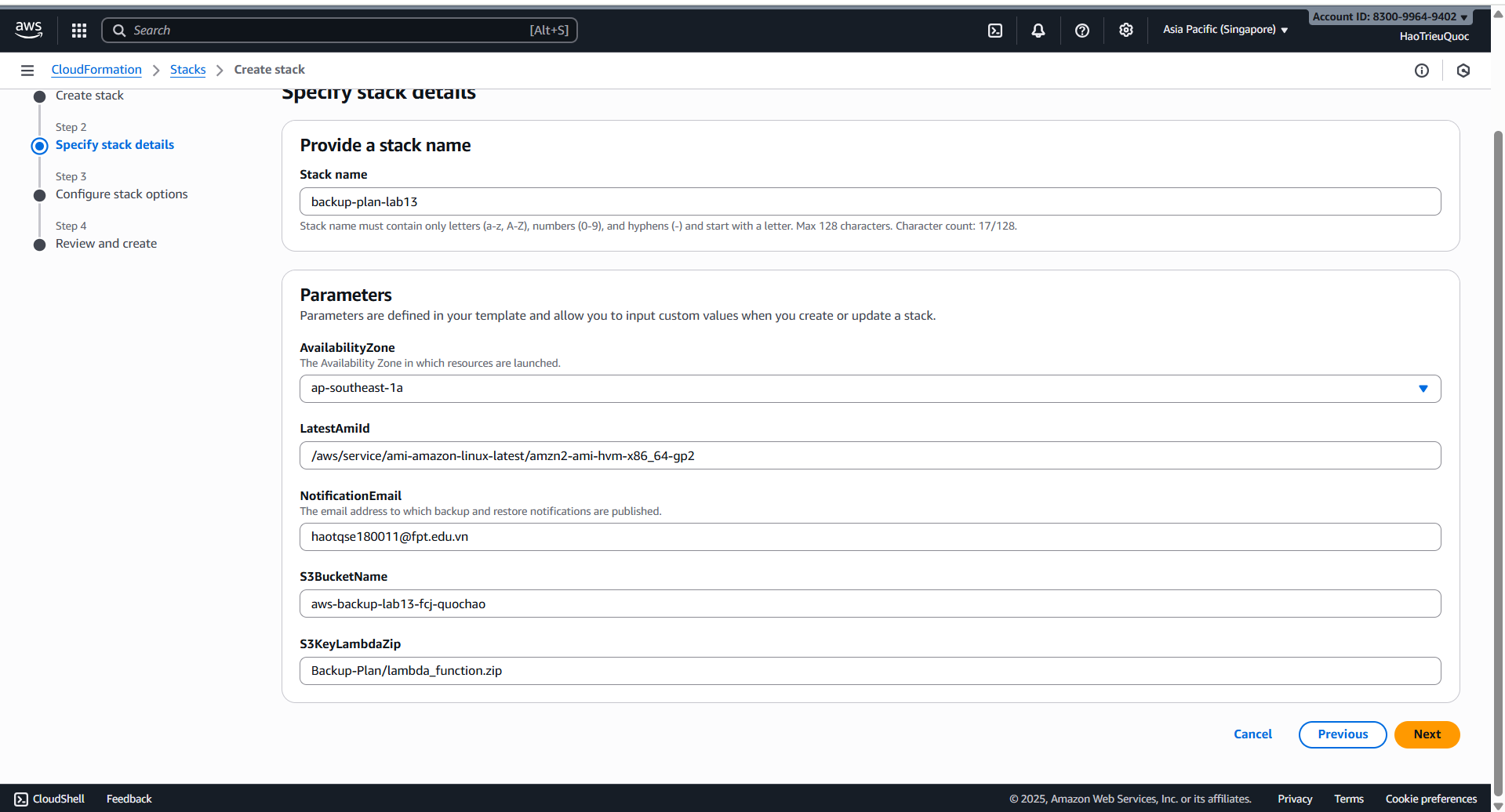
Task: Click the AWS logo home icon
Action: [x=29, y=30]
